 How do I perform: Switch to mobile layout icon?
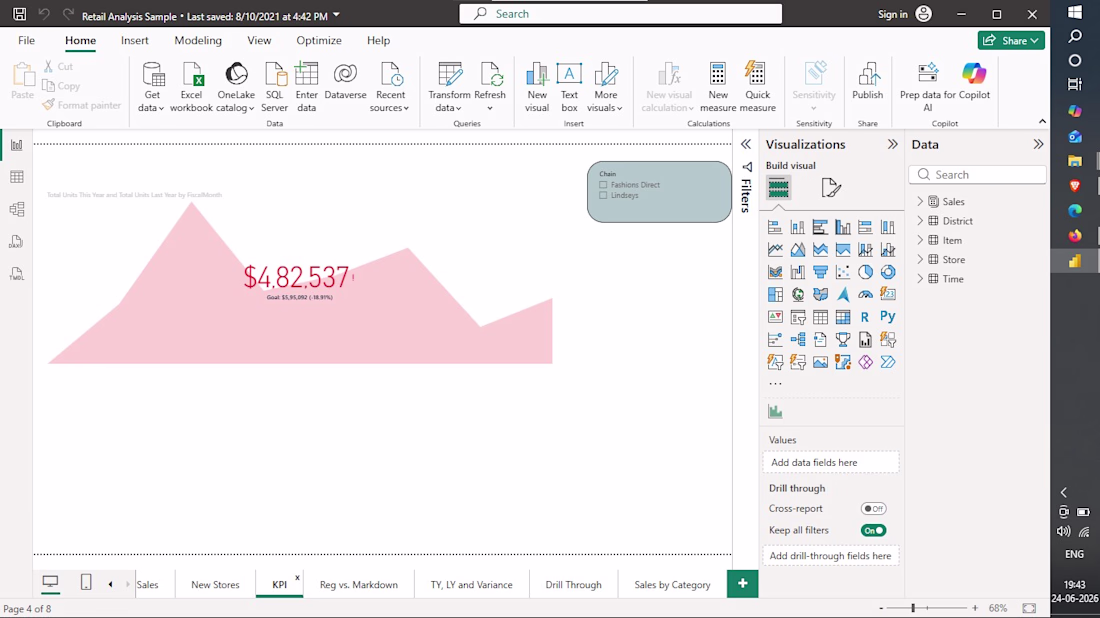86,582
